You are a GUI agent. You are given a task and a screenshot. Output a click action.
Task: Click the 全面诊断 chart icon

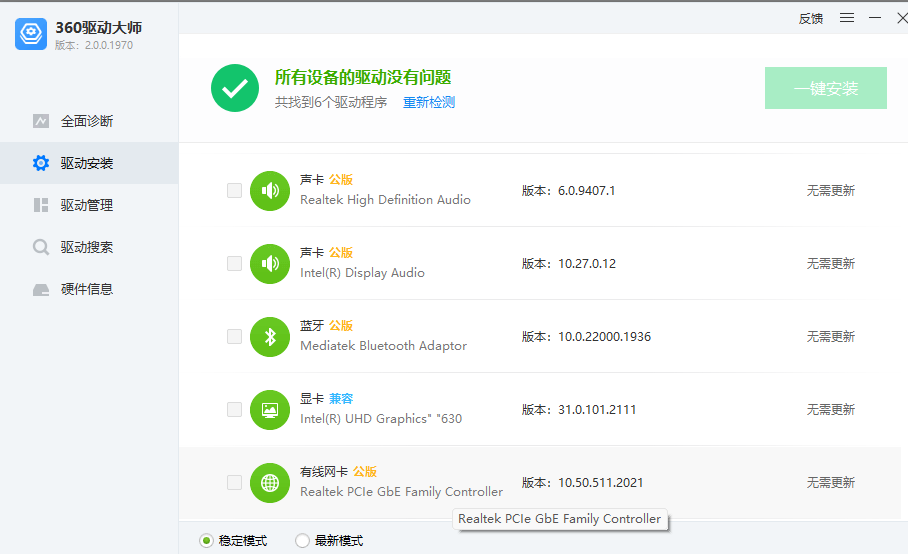[x=41, y=121]
